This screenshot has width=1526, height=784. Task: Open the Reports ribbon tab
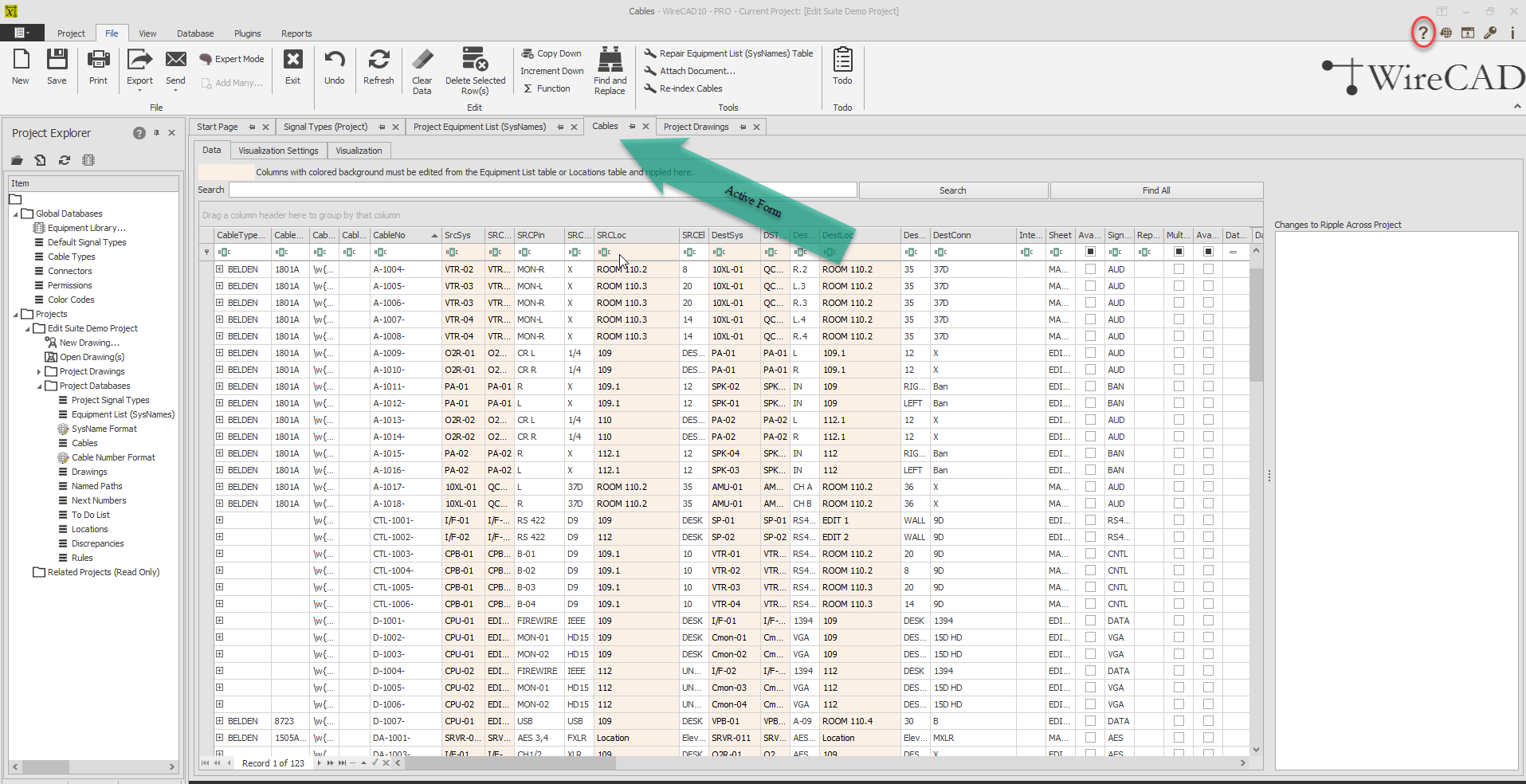296,33
